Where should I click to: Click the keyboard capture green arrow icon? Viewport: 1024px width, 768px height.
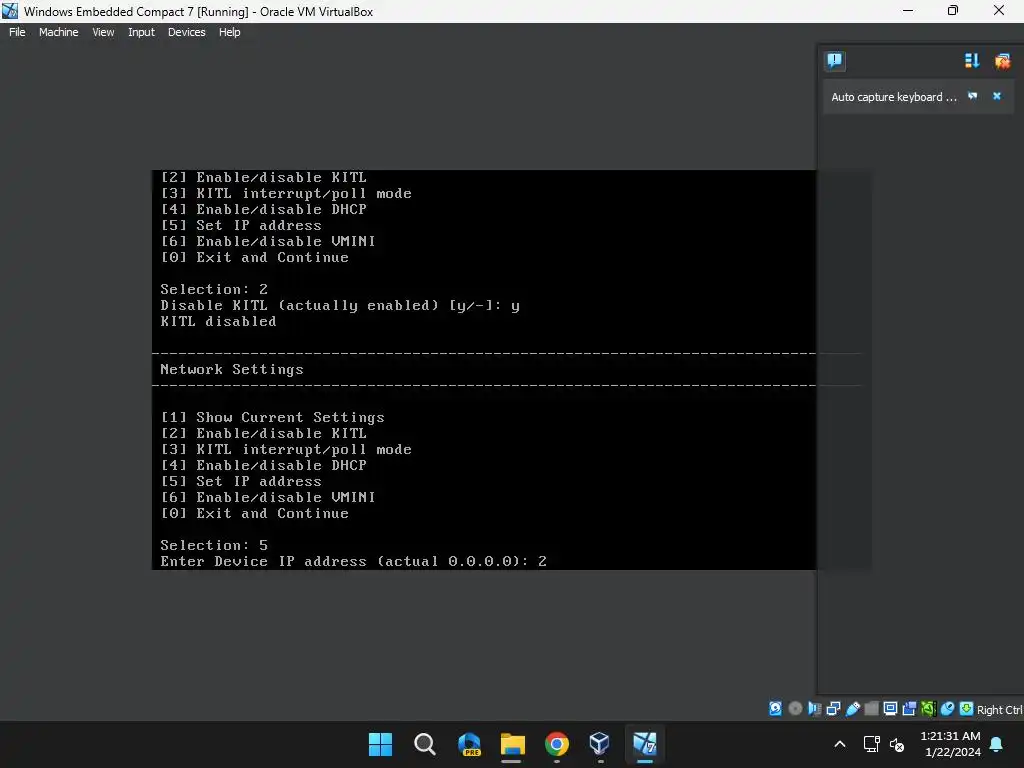966,709
